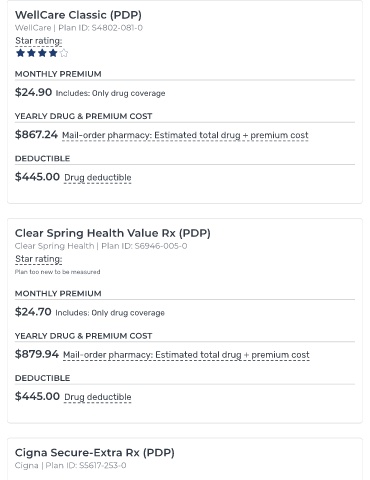This screenshot has width=370, height=480.
Task: Click the WellCare $867.24 yearly cost amount
Action: 36,134
